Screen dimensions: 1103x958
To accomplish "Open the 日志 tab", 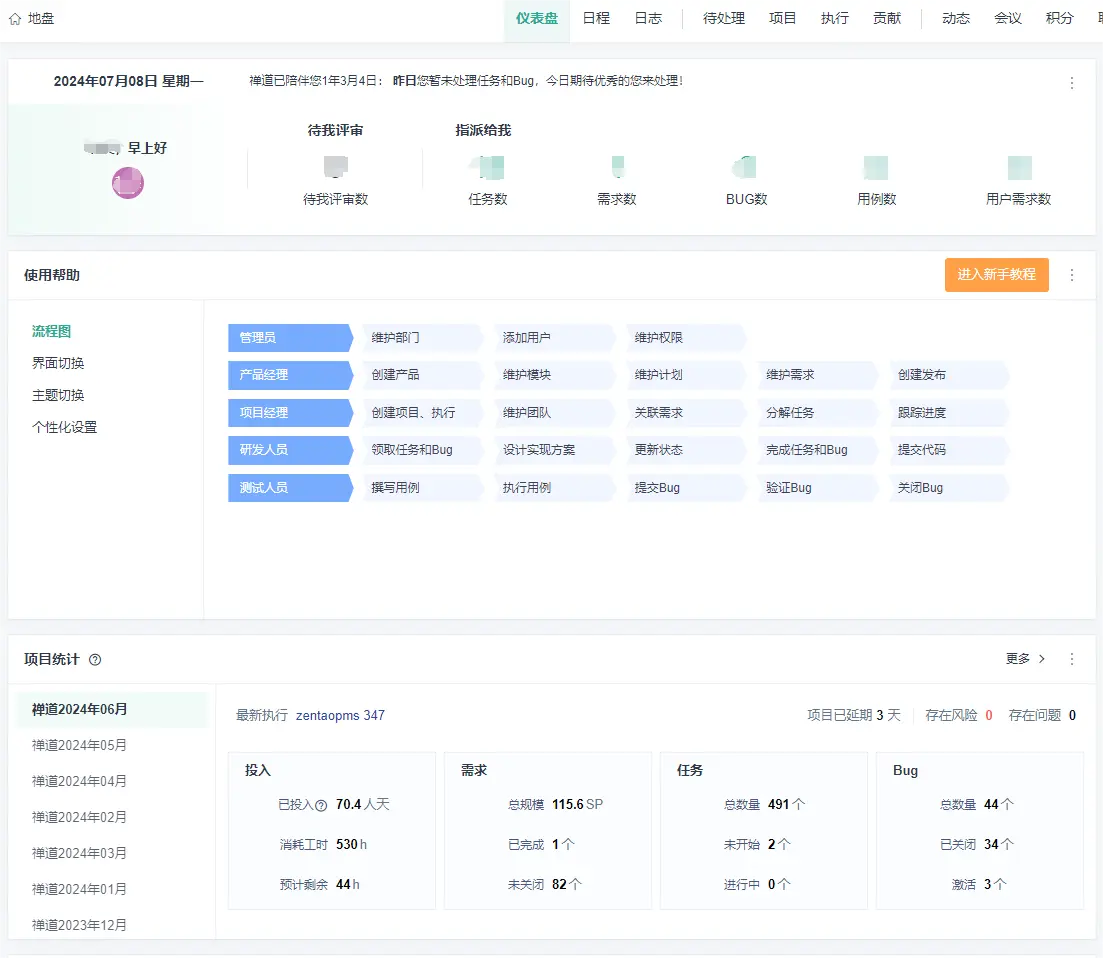I will pyautogui.click(x=648, y=19).
